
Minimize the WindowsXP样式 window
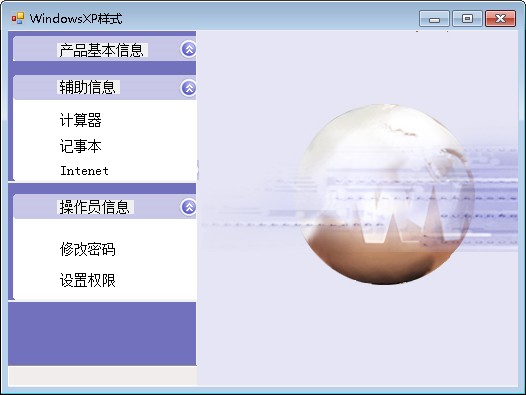coord(434,18)
